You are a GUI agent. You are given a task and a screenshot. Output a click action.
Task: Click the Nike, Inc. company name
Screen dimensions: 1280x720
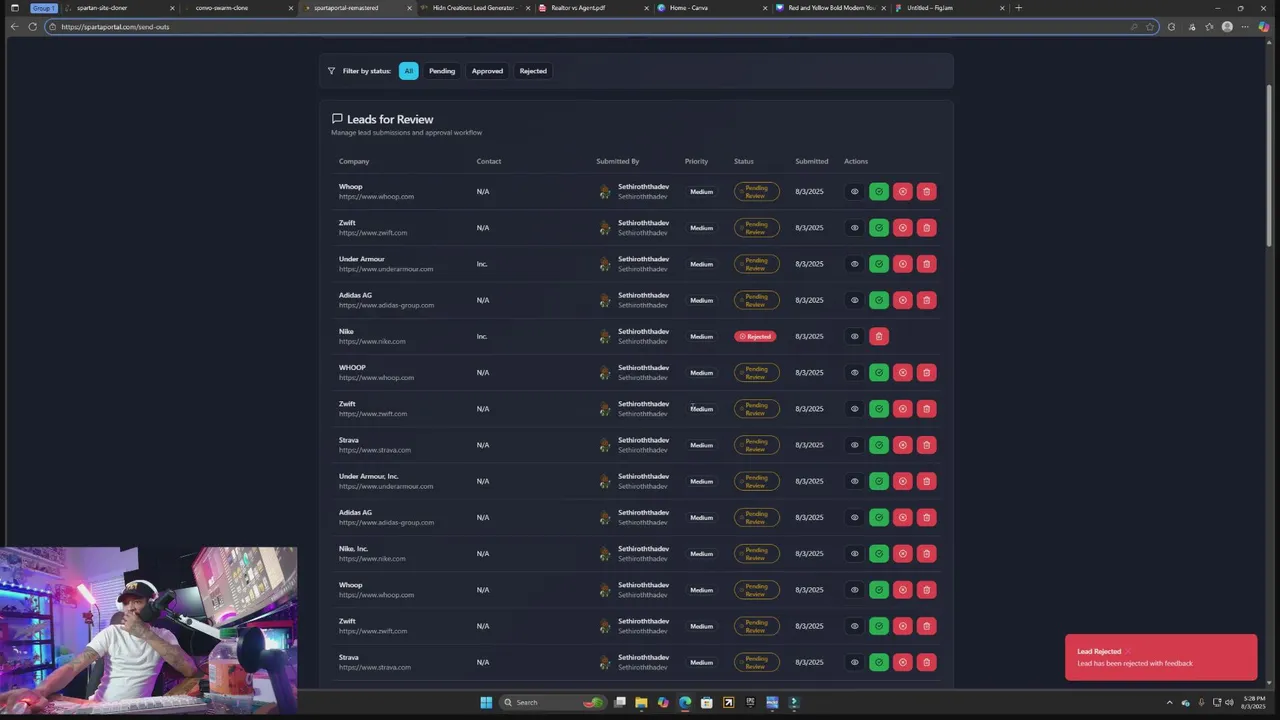pyautogui.click(x=353, y=549)
